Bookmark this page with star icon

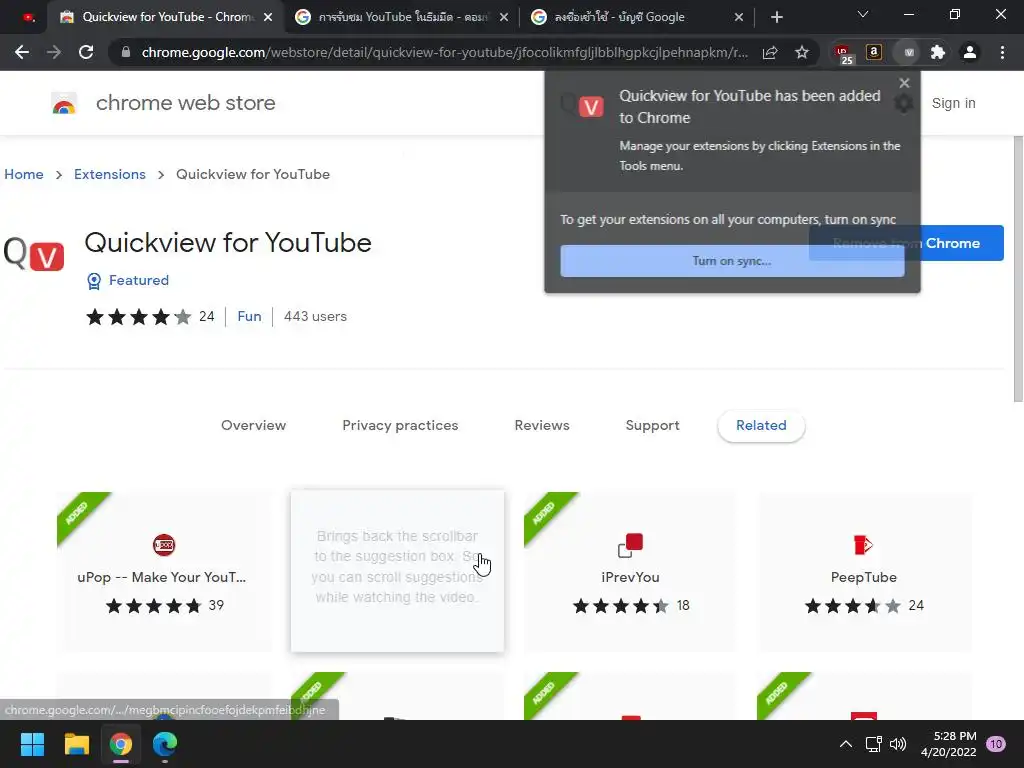click(802, 52)
